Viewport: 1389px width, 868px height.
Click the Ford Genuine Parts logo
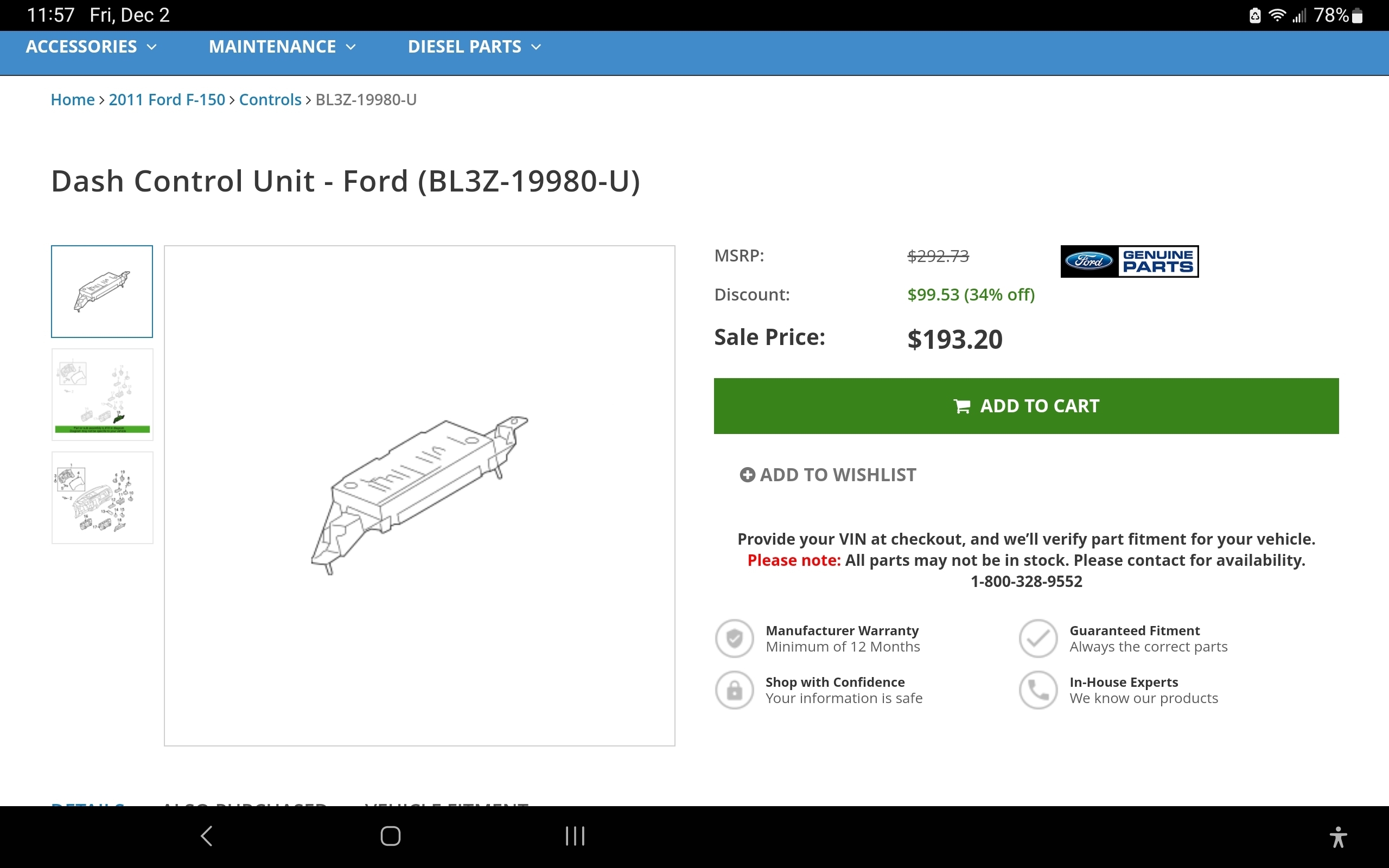(1129, 261)
